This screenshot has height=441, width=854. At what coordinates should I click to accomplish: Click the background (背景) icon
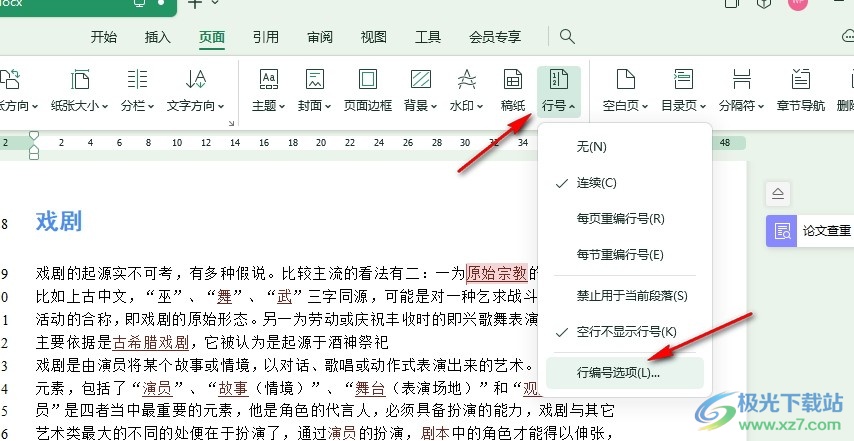pos(420,79)
